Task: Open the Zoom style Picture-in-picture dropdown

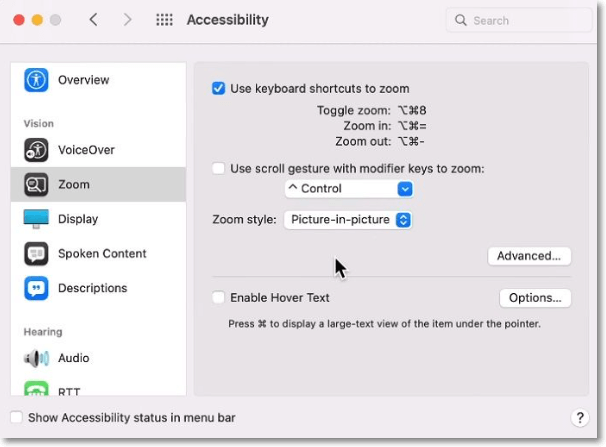Action: click(x=348, y=220)
